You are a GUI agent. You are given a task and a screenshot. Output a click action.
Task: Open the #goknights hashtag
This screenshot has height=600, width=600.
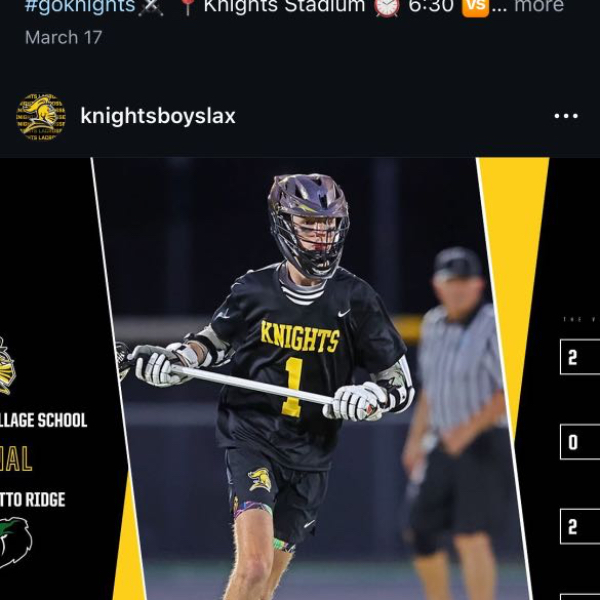coord(80,7)
